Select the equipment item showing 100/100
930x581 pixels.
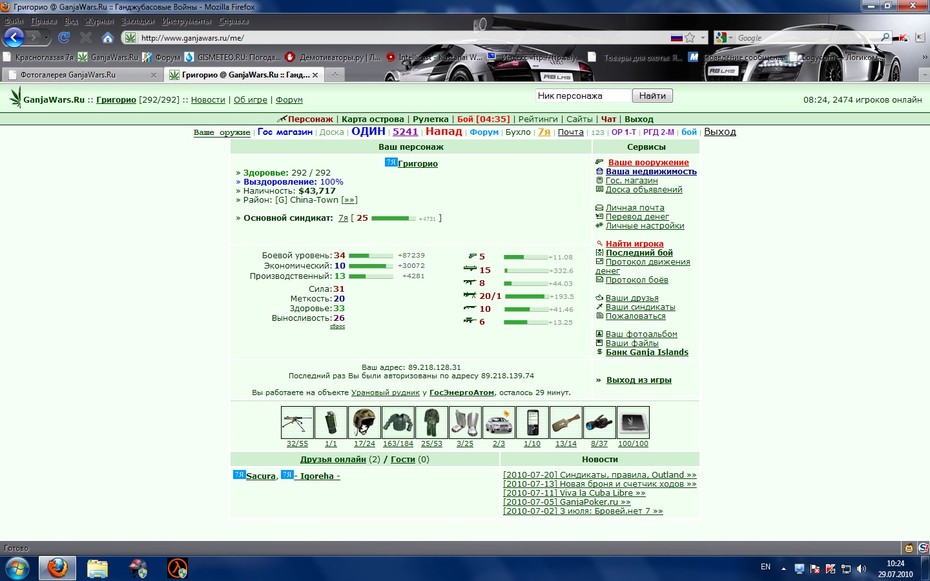633,423
